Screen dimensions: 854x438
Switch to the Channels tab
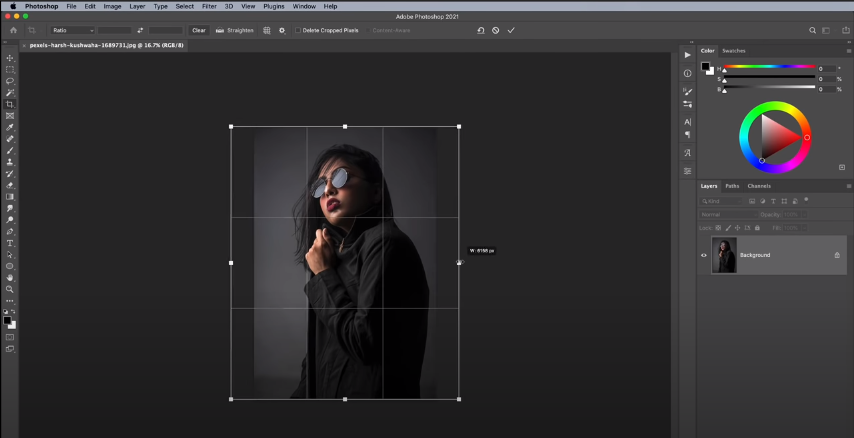click(759, 186)
